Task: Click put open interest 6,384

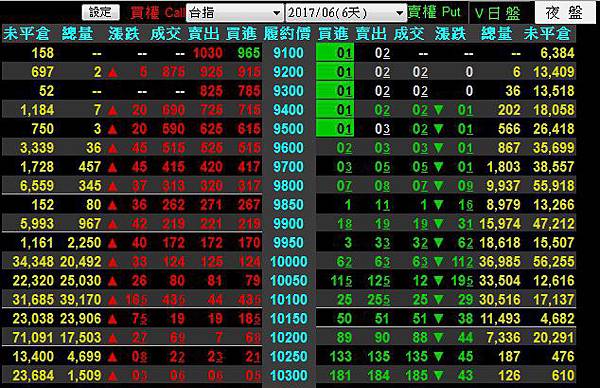Action: [x=557, y=53]
